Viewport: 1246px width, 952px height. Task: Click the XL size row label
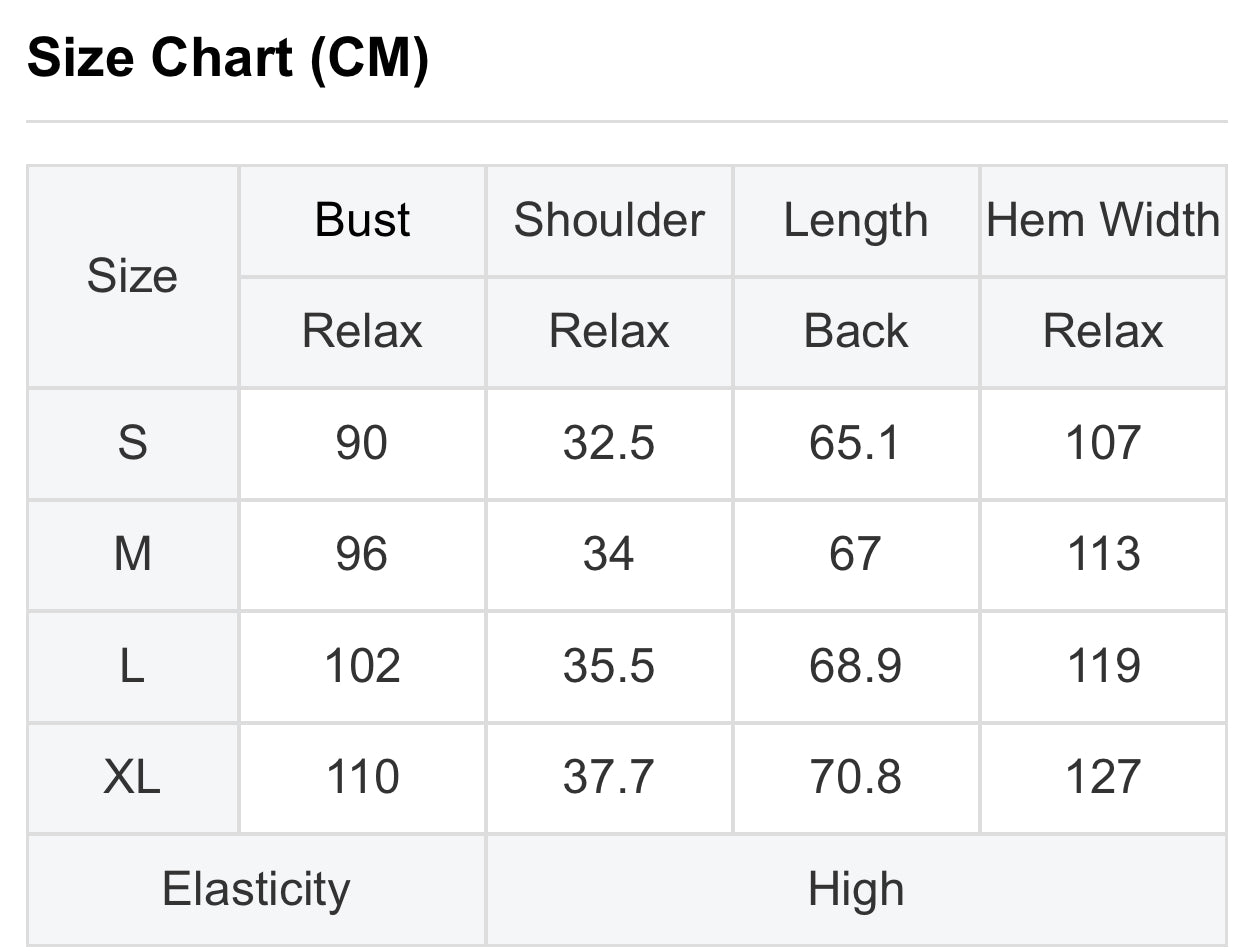point(132,777)
